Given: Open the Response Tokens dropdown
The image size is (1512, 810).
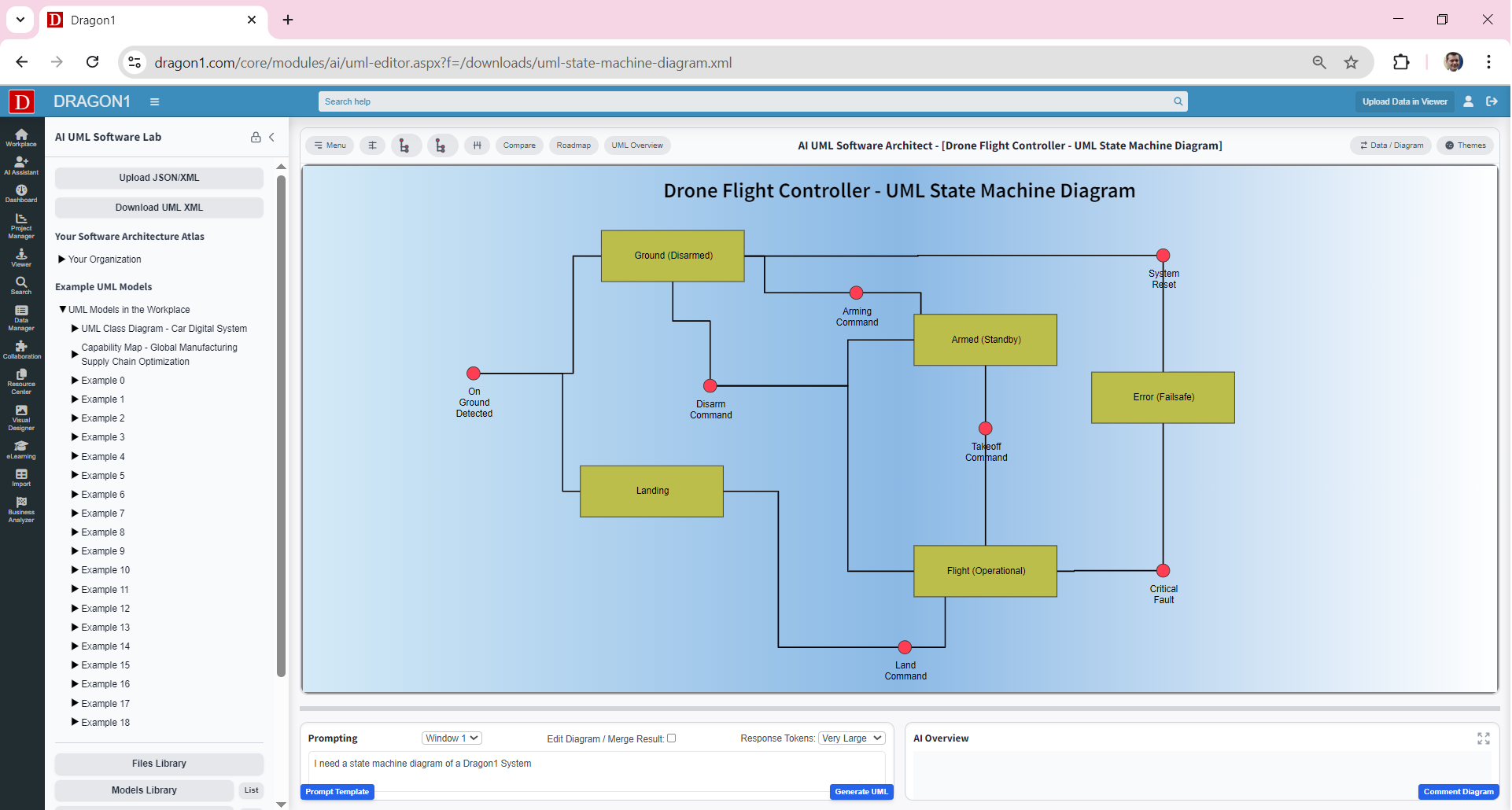Looking at the screenshot, I should [850, 738].
